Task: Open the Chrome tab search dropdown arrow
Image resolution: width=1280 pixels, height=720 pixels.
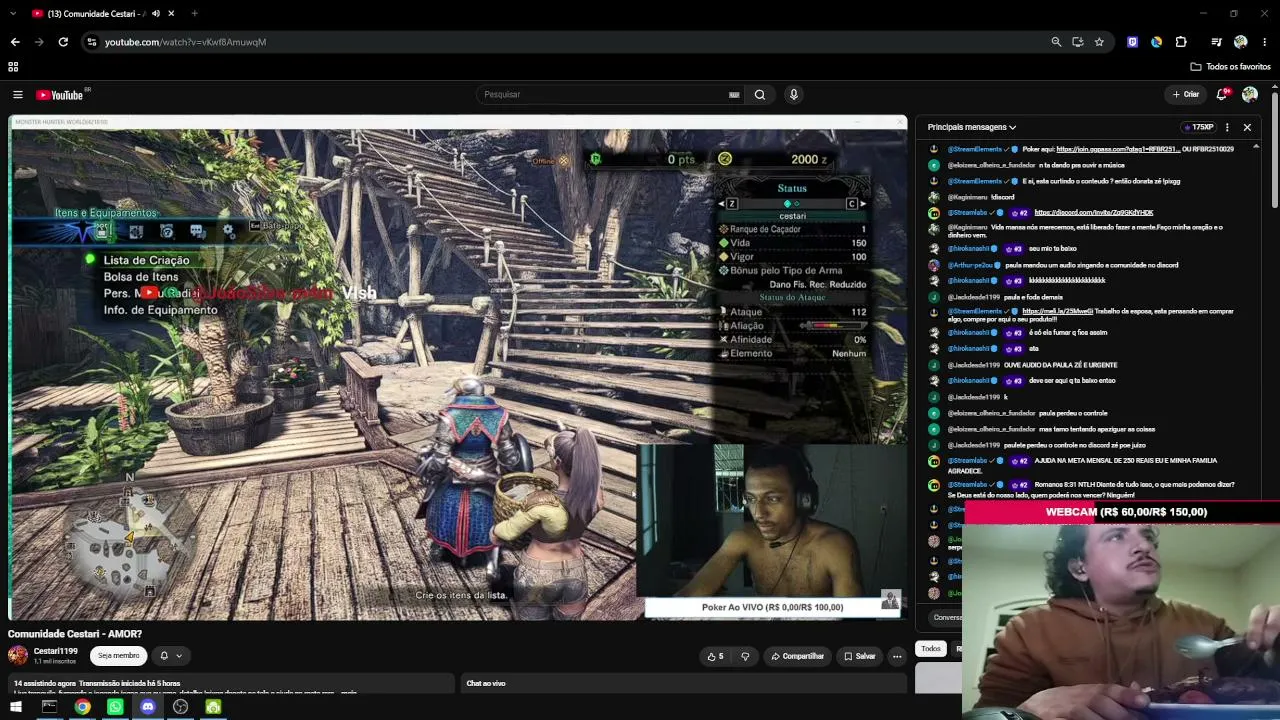Action: pyautogui.click(x=11, y=13)
